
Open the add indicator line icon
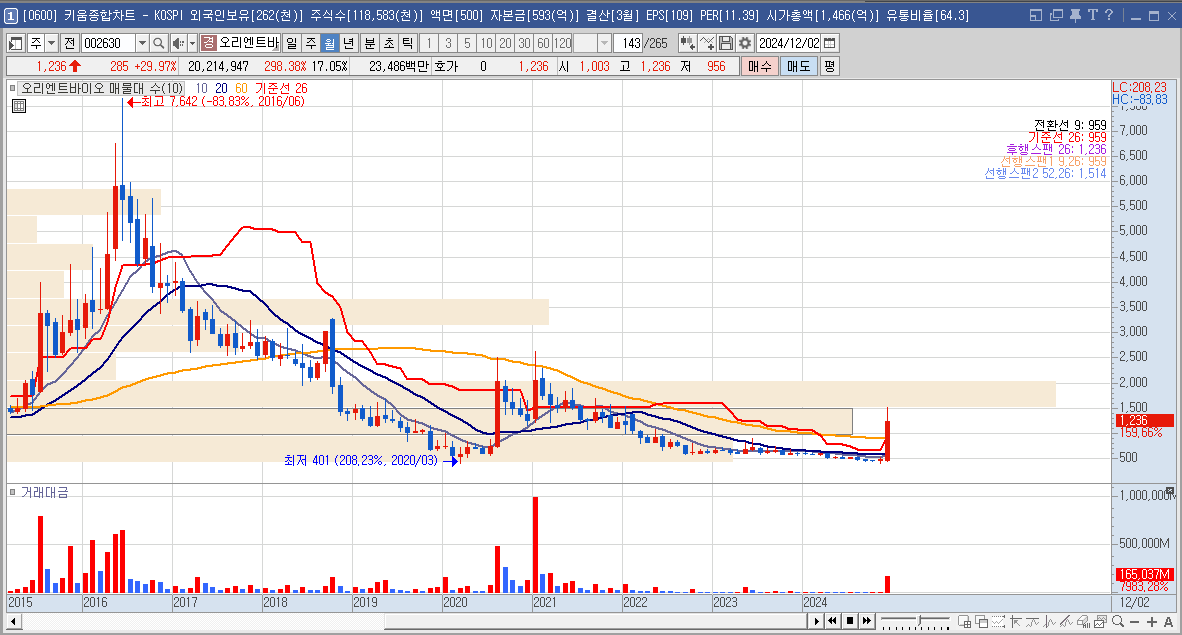[x=706, y=44]
